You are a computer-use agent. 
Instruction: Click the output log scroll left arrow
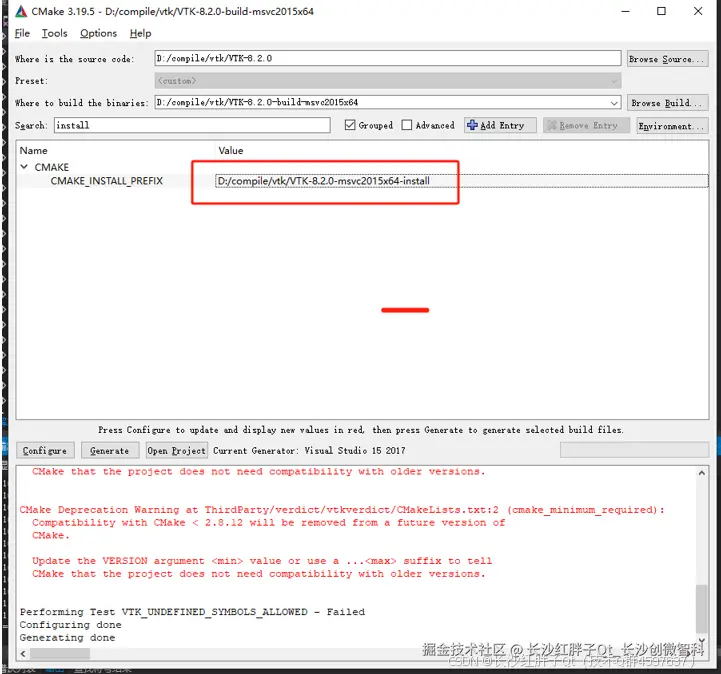point(23,653)
